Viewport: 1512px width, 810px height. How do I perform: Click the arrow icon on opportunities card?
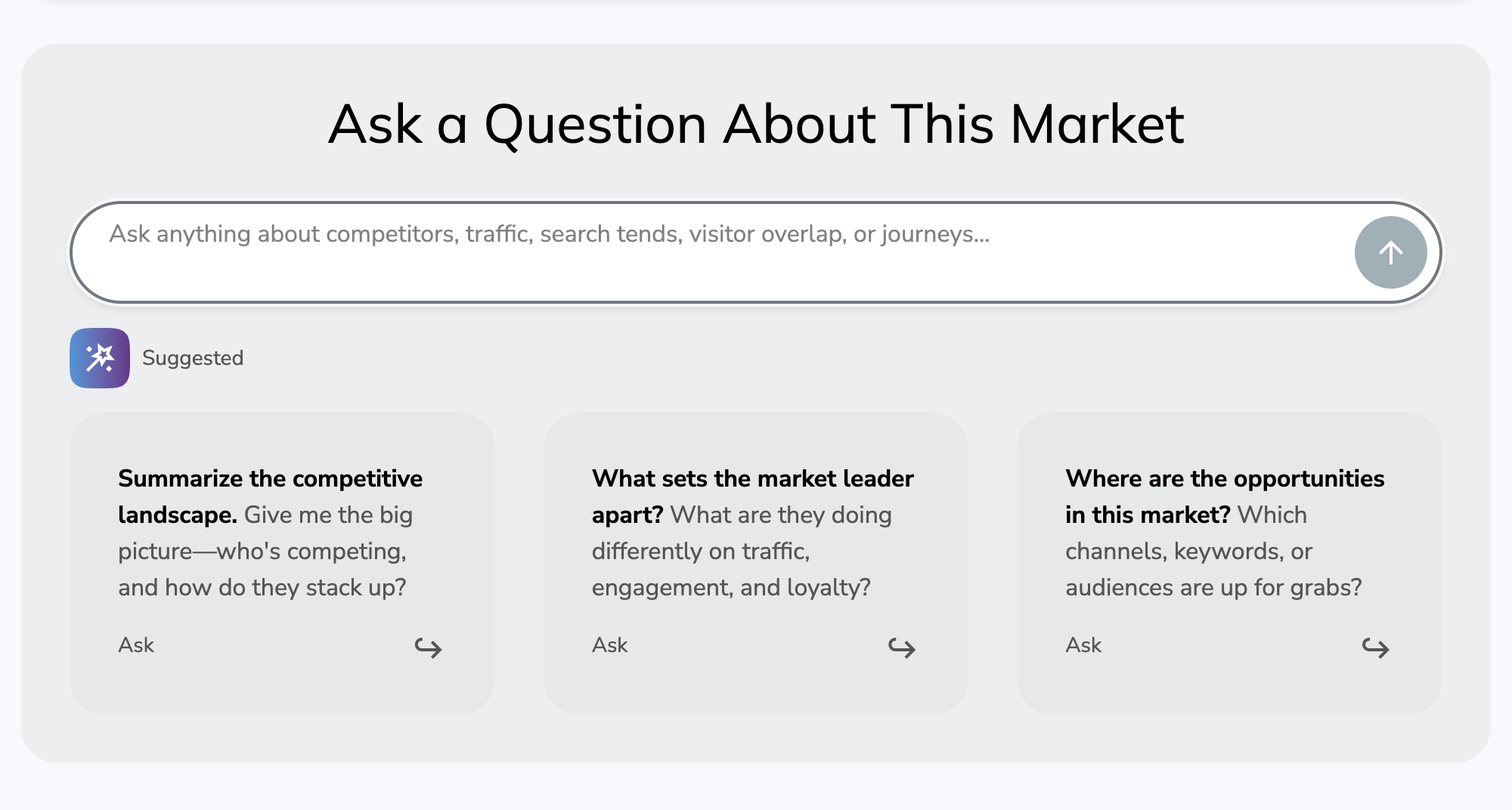point(1375,648)
